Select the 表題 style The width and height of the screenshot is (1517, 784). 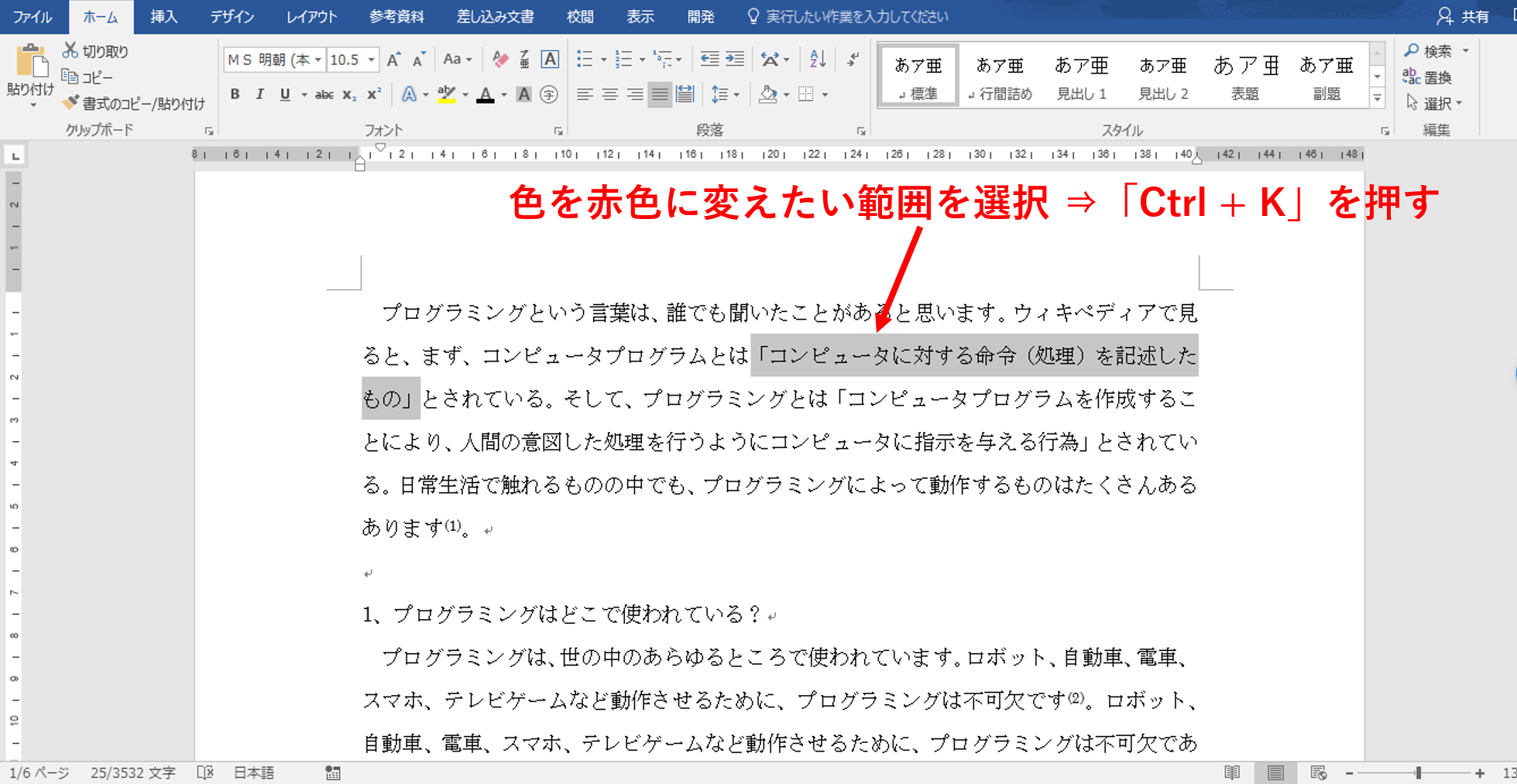pyautogui.click(x=1245, y=77)
